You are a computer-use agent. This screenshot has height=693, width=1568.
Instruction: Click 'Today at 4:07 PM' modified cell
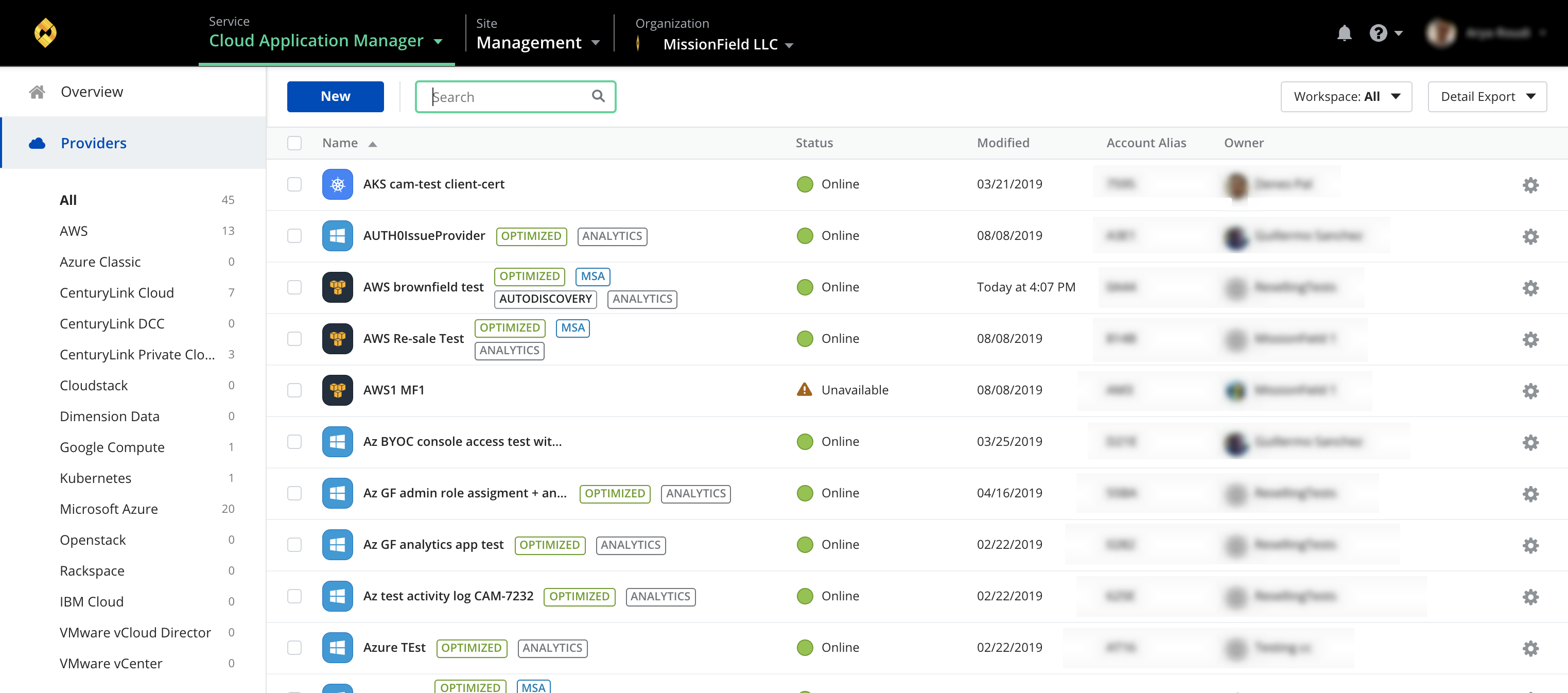[1025, 287]
